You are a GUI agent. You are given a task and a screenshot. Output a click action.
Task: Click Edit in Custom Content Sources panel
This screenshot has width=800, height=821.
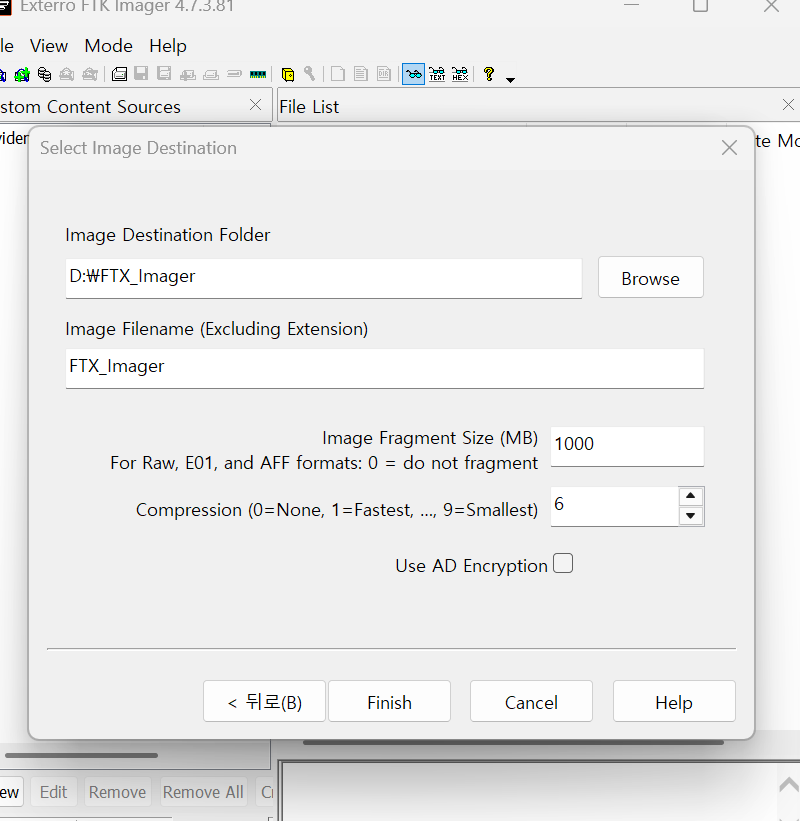coord(54,792)
